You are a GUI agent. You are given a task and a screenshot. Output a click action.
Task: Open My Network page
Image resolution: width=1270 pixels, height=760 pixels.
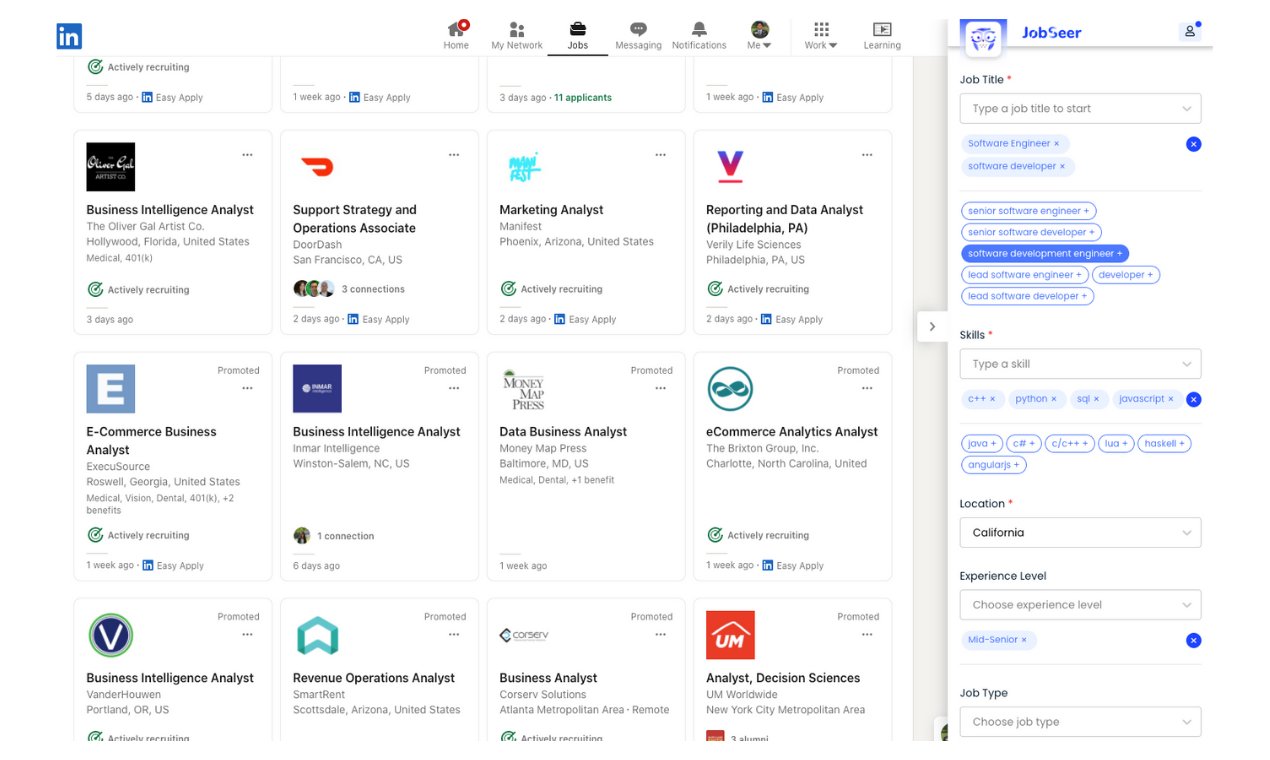coord(516,35)
